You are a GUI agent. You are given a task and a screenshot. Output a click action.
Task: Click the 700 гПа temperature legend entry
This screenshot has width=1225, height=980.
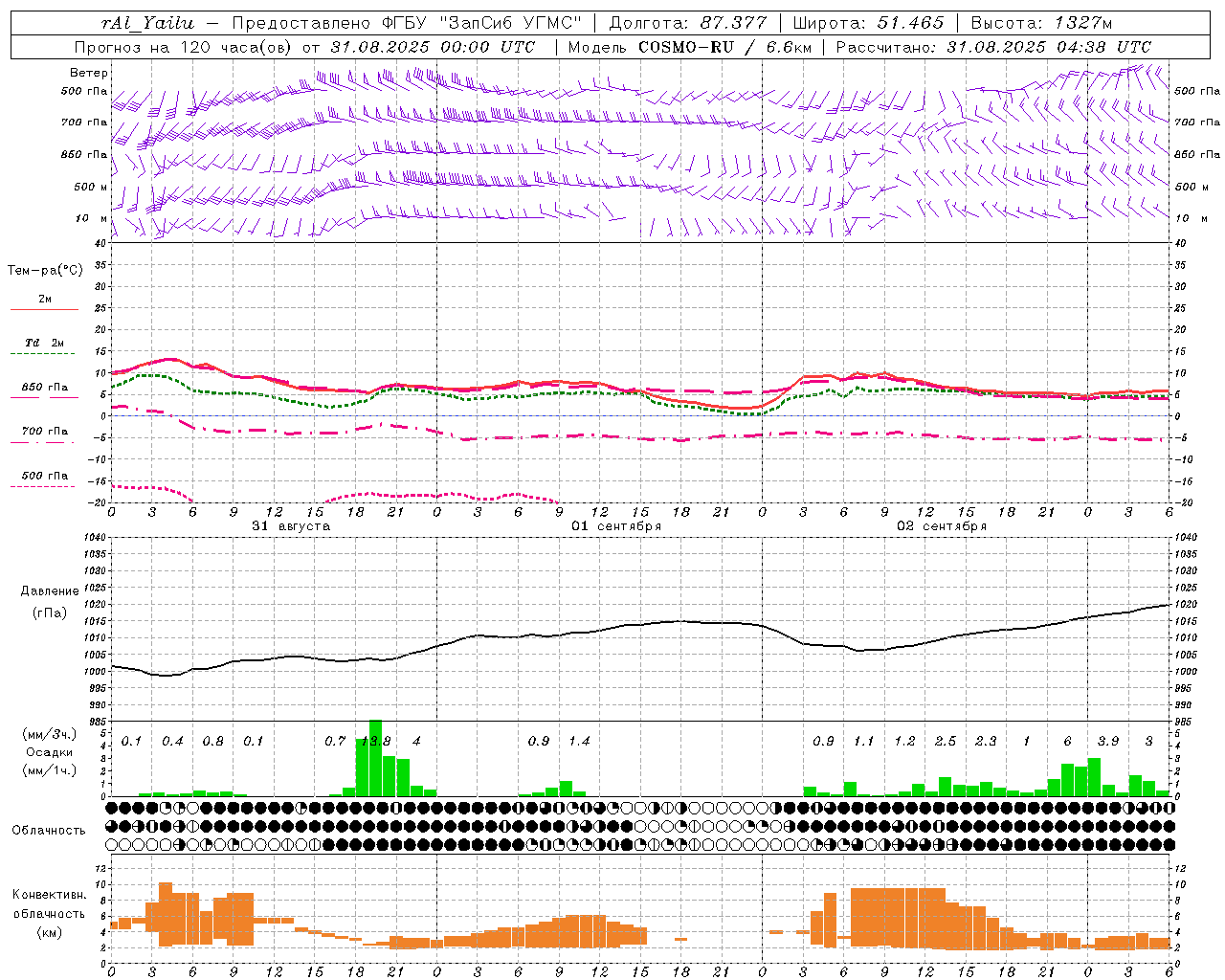44,432
